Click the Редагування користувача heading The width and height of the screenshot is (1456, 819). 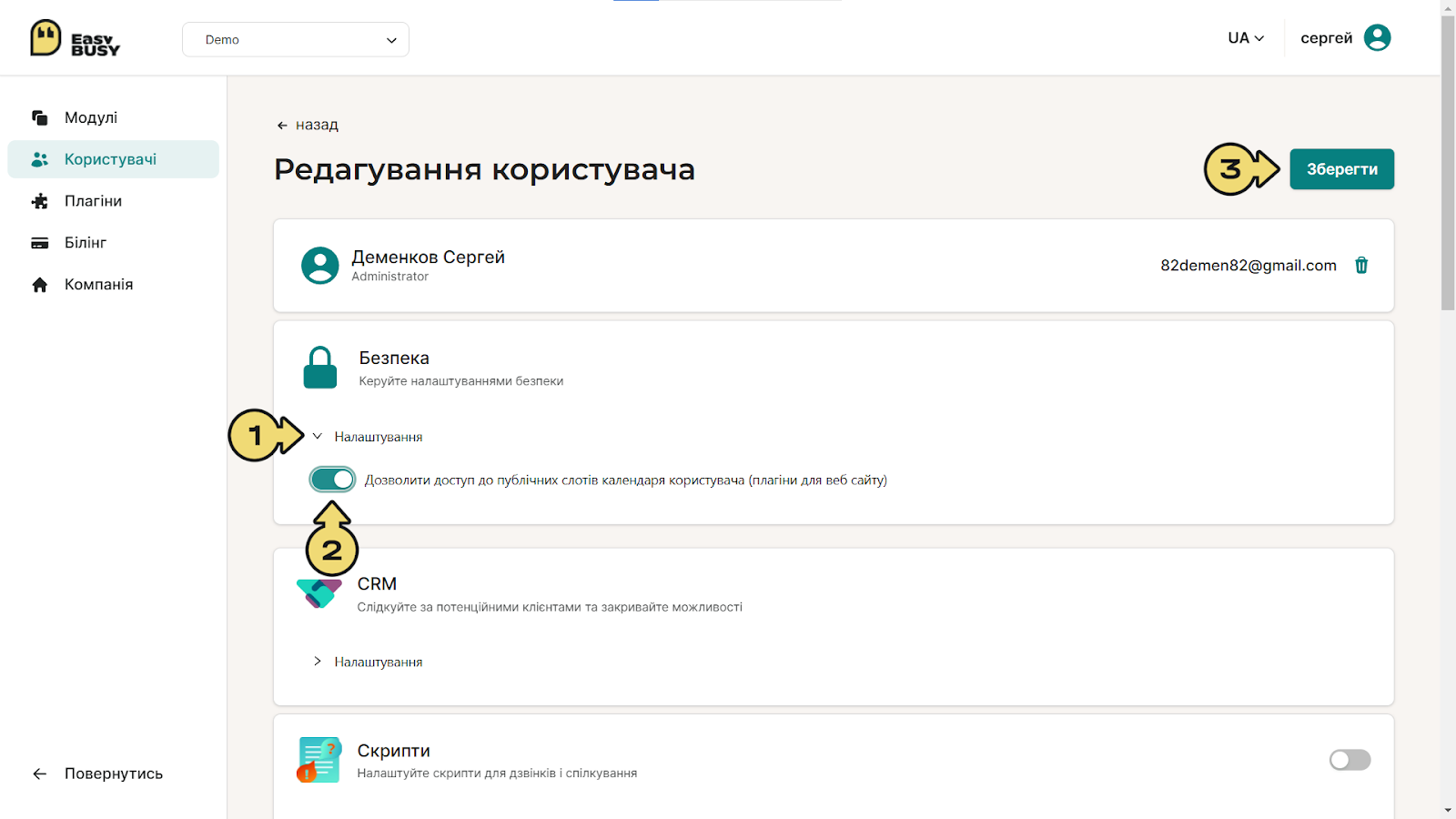pyautogui.click(x=484, y=170)
